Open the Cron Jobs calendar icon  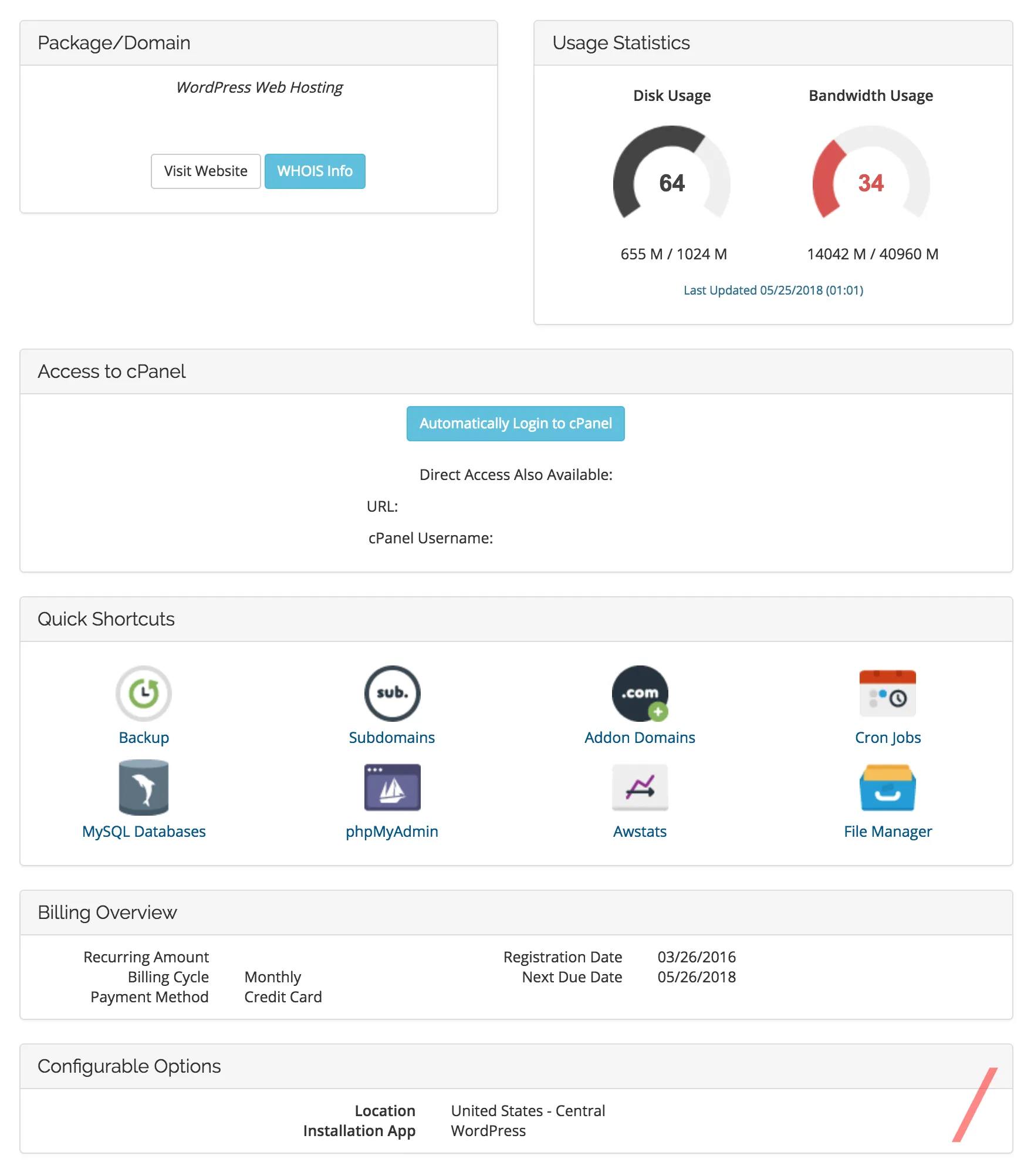click(x=887, y=693)
